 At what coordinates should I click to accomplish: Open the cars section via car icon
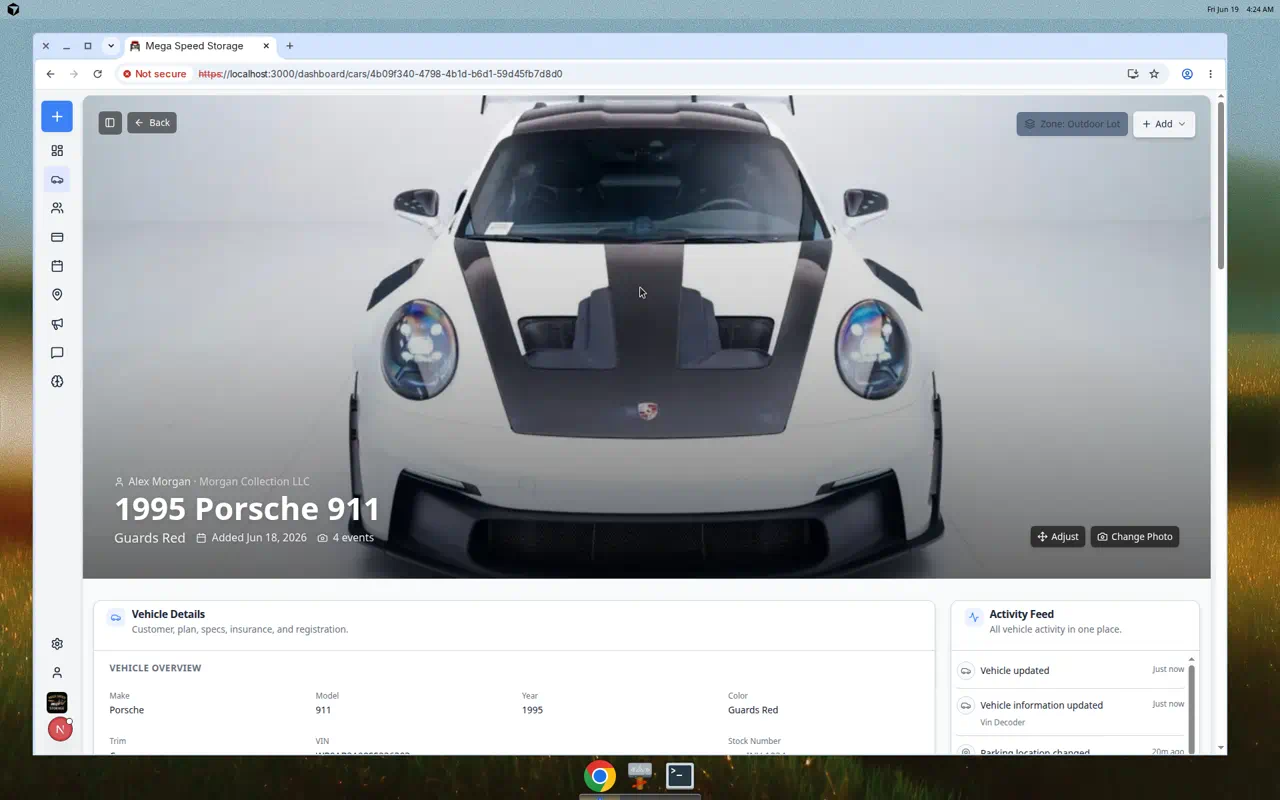57,180
